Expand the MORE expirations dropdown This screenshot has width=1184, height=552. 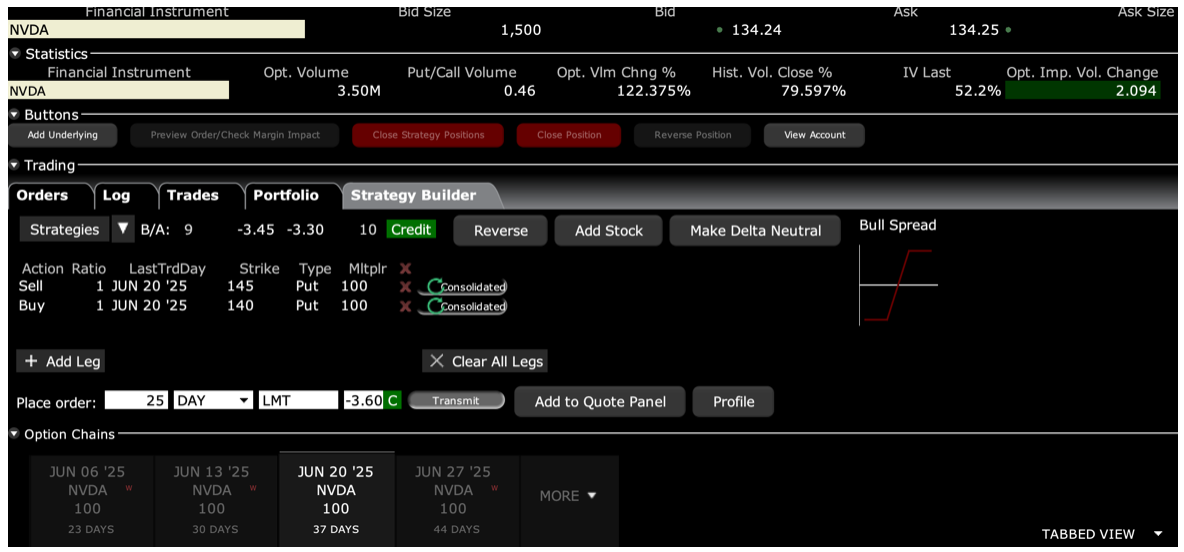coord(568,496)
